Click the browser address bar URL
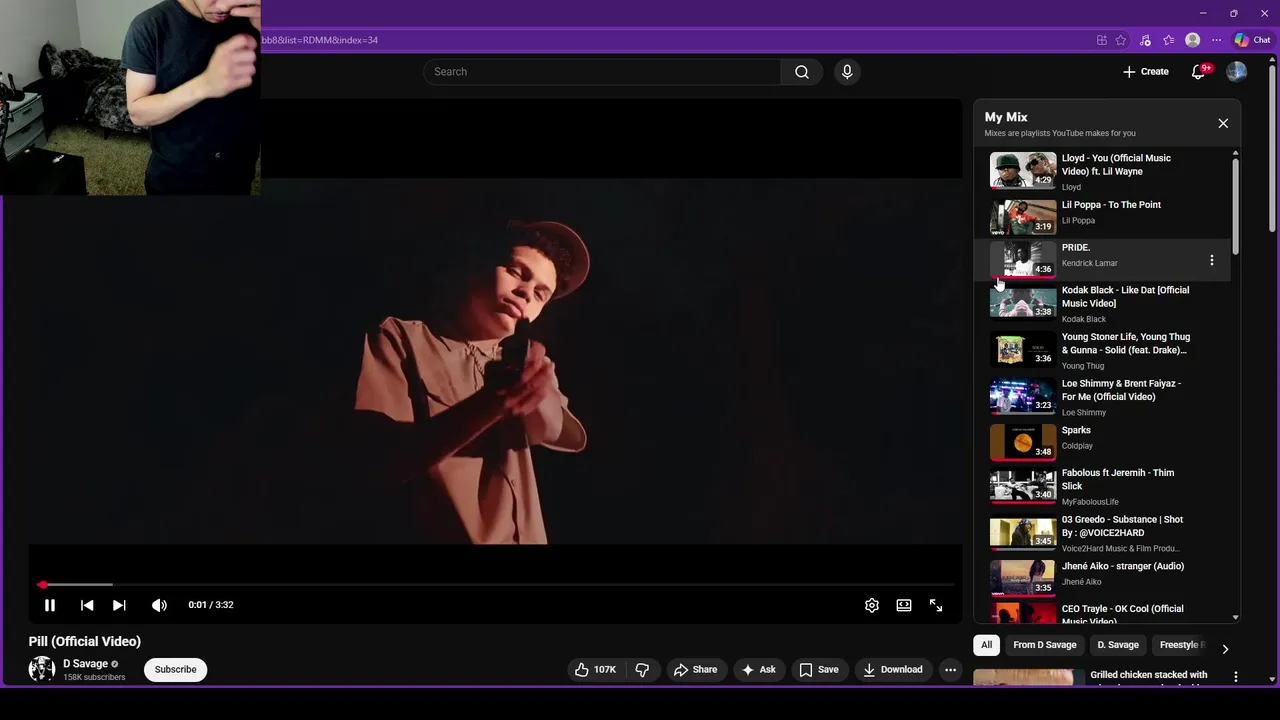This screenshot has height=720, width=1280. tap(320, 40)
